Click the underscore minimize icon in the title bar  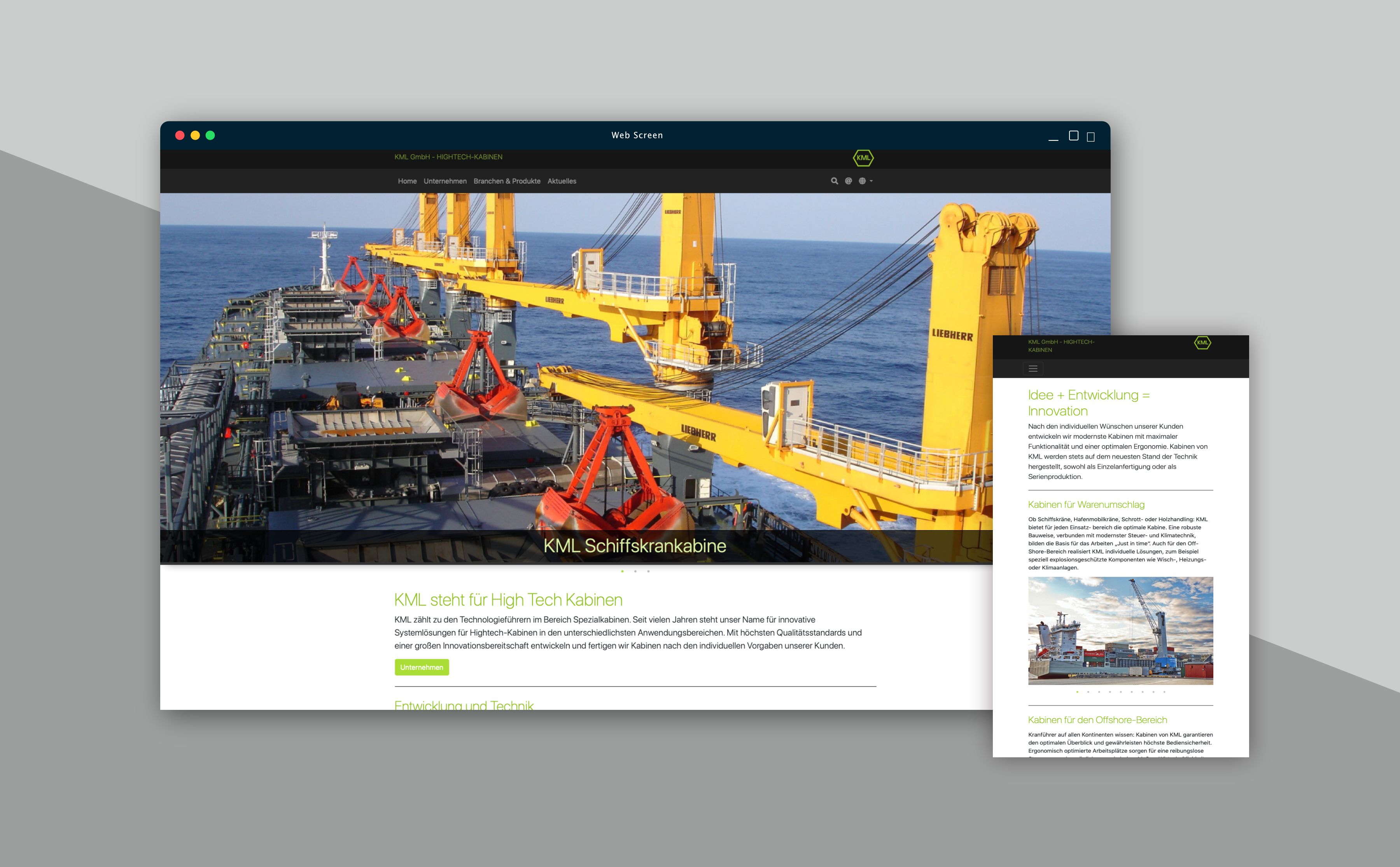tap(1053, 139)
